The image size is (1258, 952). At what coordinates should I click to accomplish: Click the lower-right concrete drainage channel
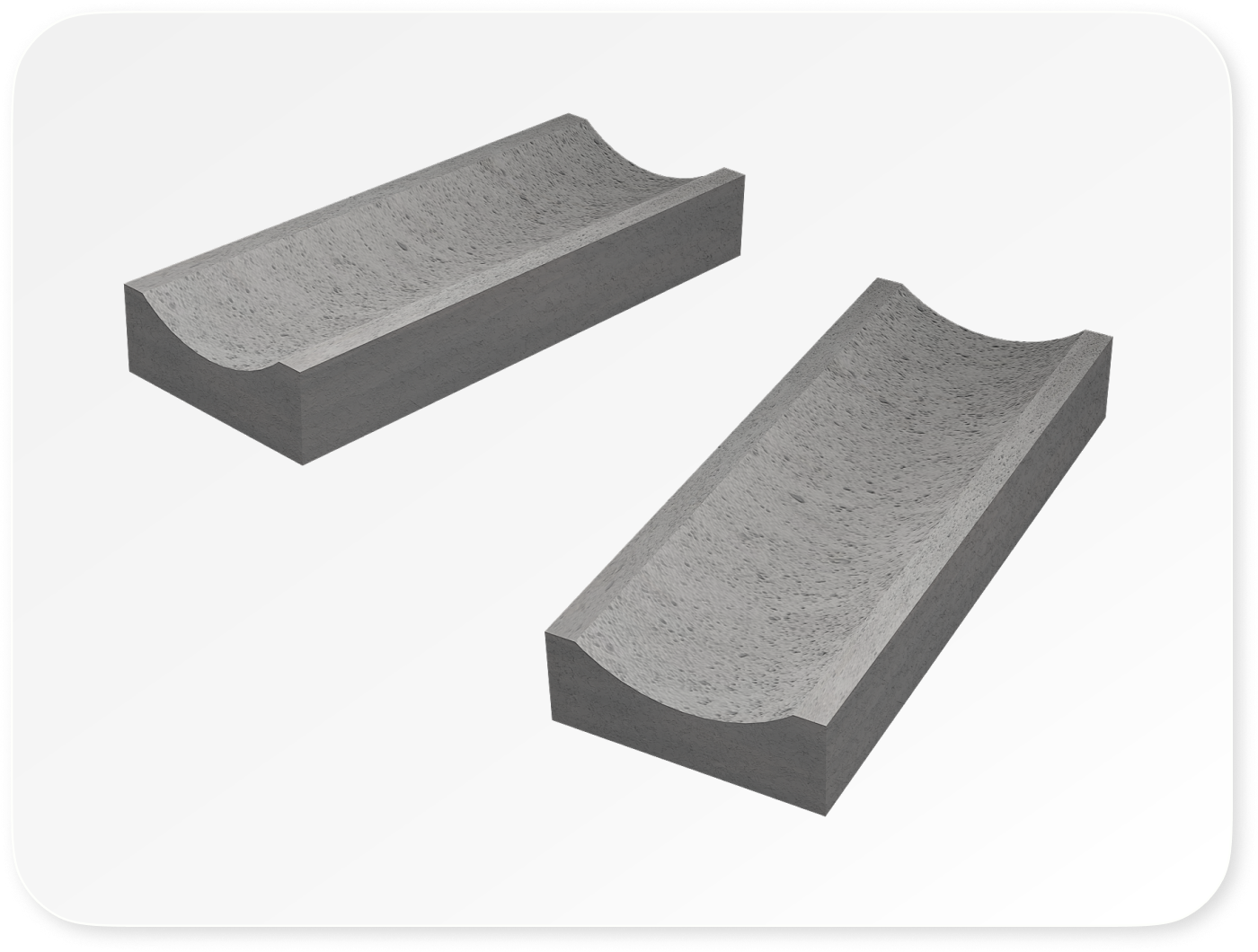pos(827,539)
